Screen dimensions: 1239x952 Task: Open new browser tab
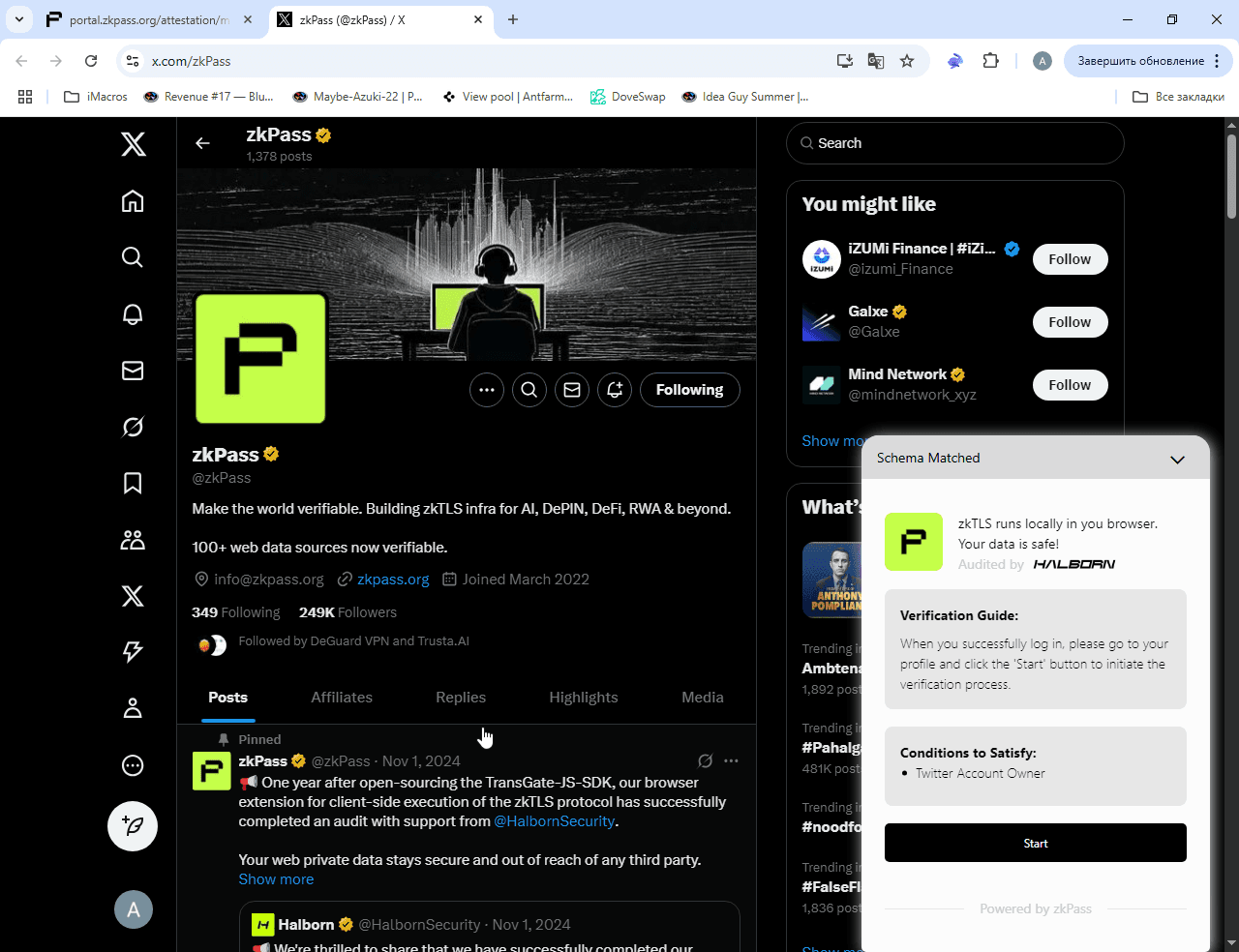click(513, 19)
